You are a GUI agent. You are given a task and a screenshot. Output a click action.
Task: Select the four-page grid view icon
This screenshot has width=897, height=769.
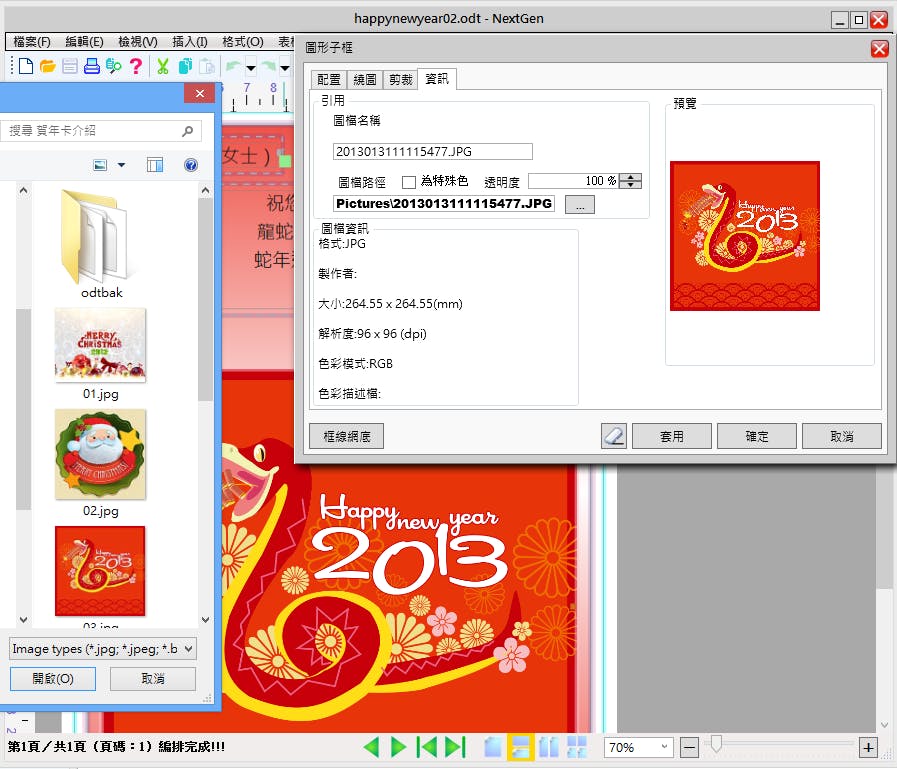coord(577,747)
